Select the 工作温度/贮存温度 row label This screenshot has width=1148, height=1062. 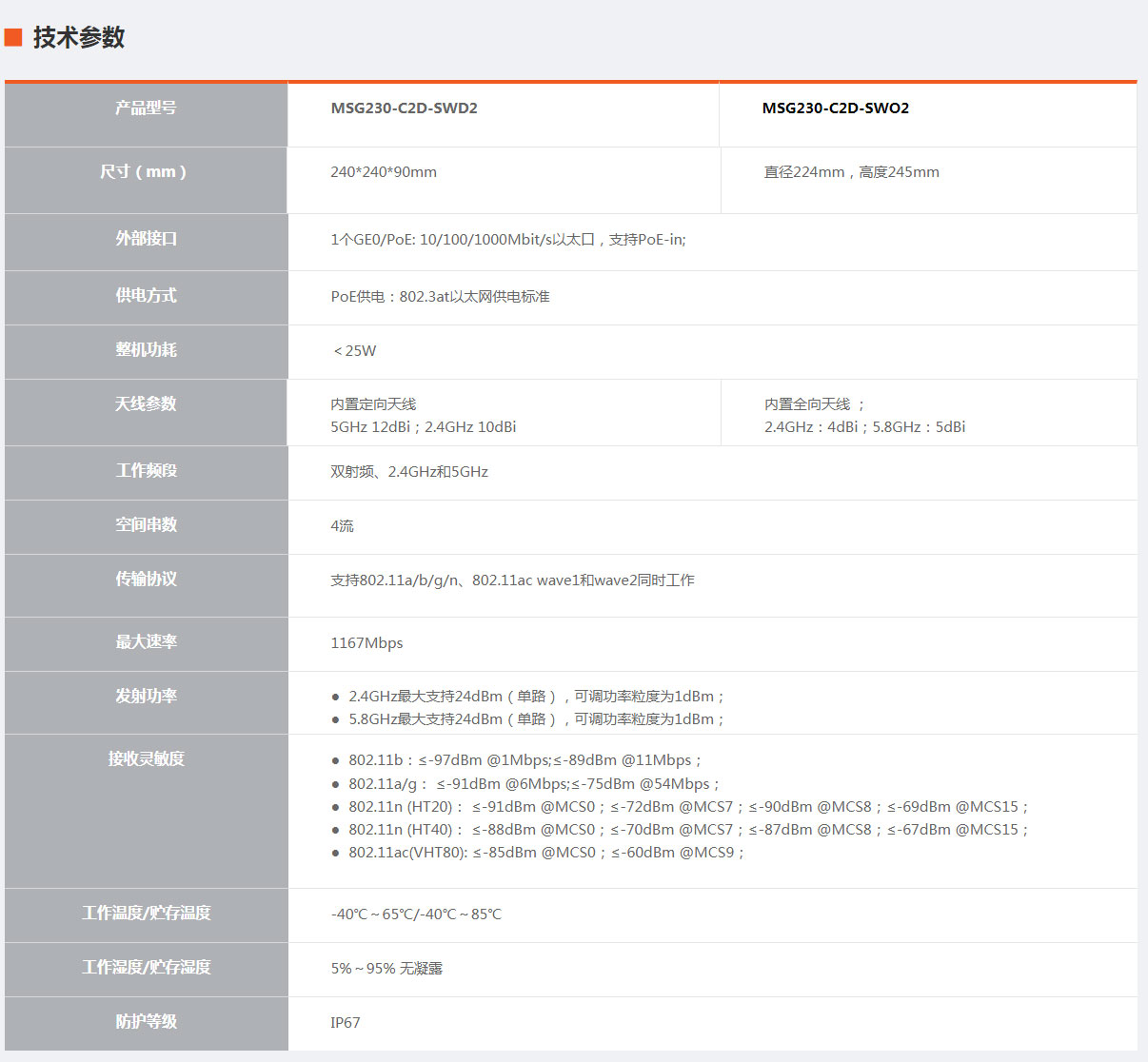coord(146,914)
